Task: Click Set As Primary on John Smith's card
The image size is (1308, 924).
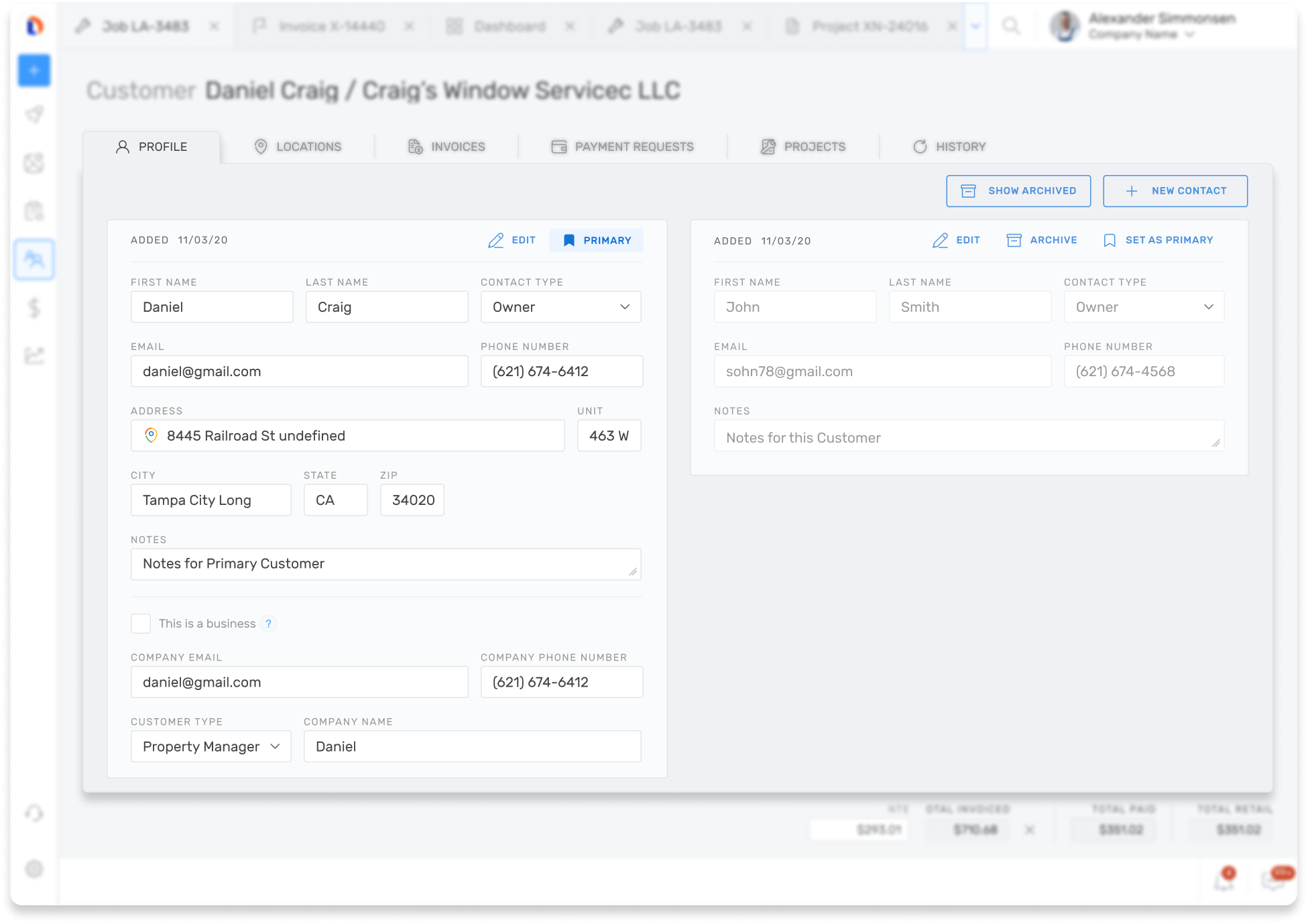Action: (1158, 240)
